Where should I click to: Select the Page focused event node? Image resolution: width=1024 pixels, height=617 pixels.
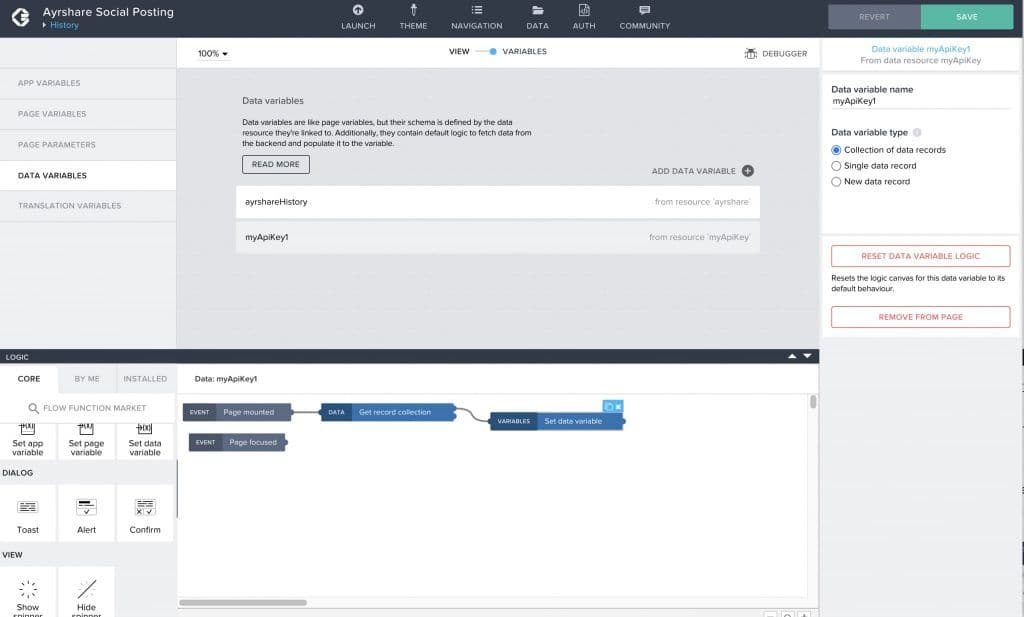point(238,442)
